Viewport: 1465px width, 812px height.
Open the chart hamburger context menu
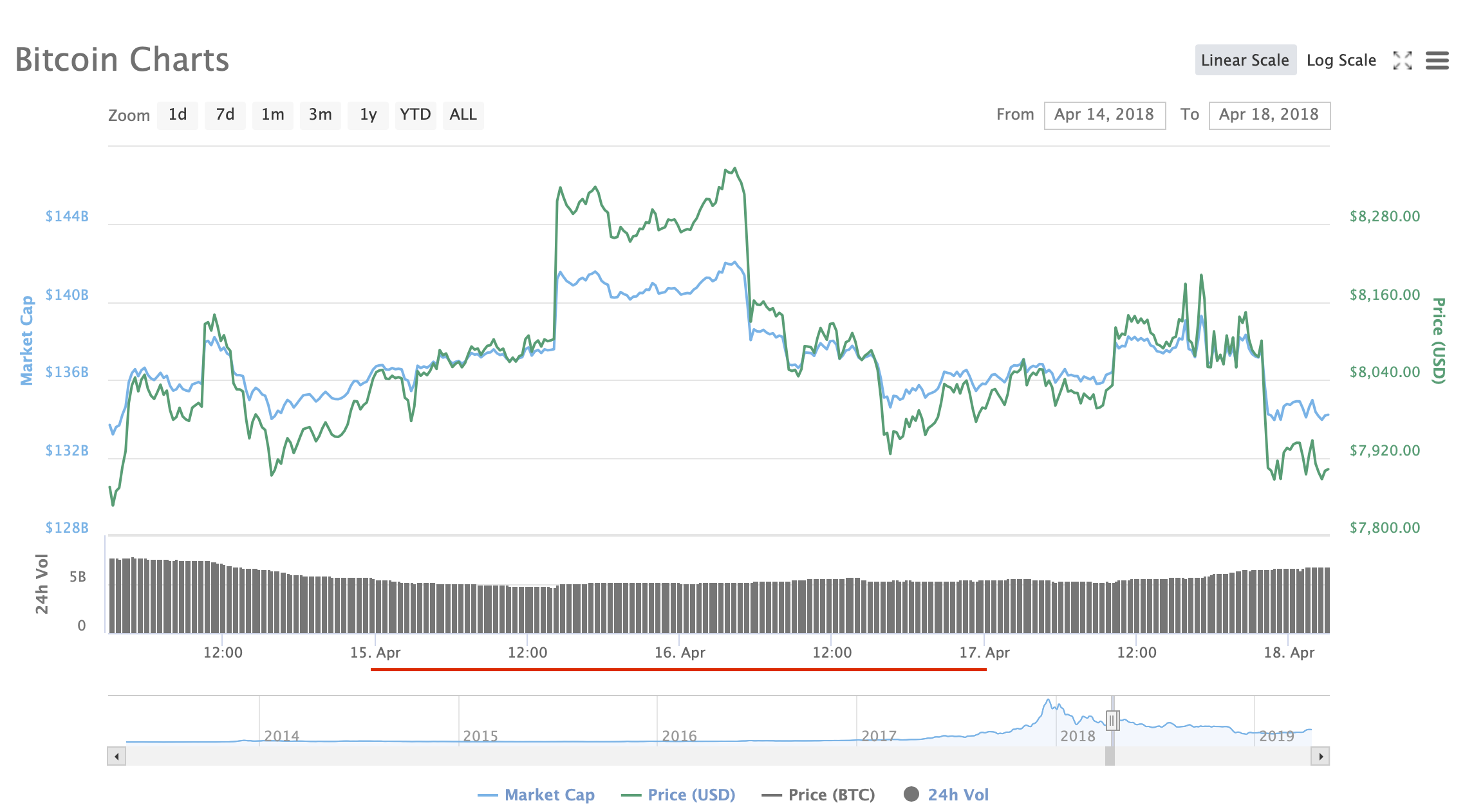(x=1437, y=60)
